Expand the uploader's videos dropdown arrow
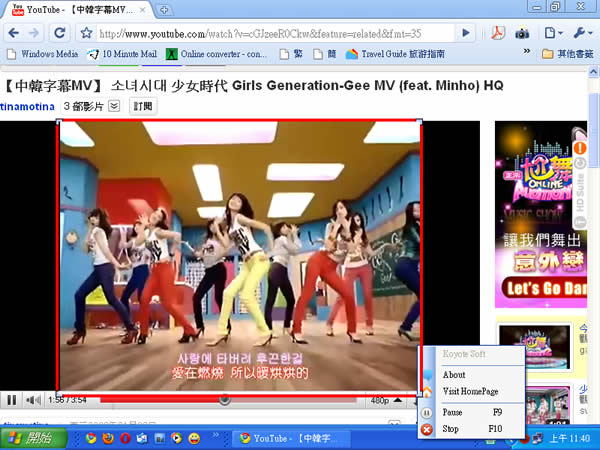This screenshot has height=450, width=600. [113, 105]
